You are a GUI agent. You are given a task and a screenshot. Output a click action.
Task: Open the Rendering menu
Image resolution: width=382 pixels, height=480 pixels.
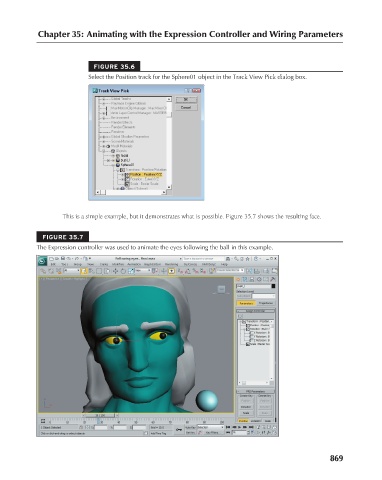click(x=171, y=264)
